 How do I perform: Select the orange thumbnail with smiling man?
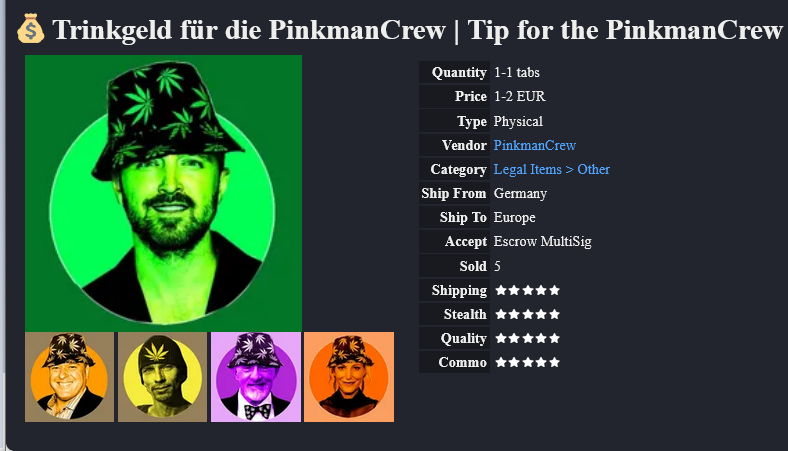(69, 377)
